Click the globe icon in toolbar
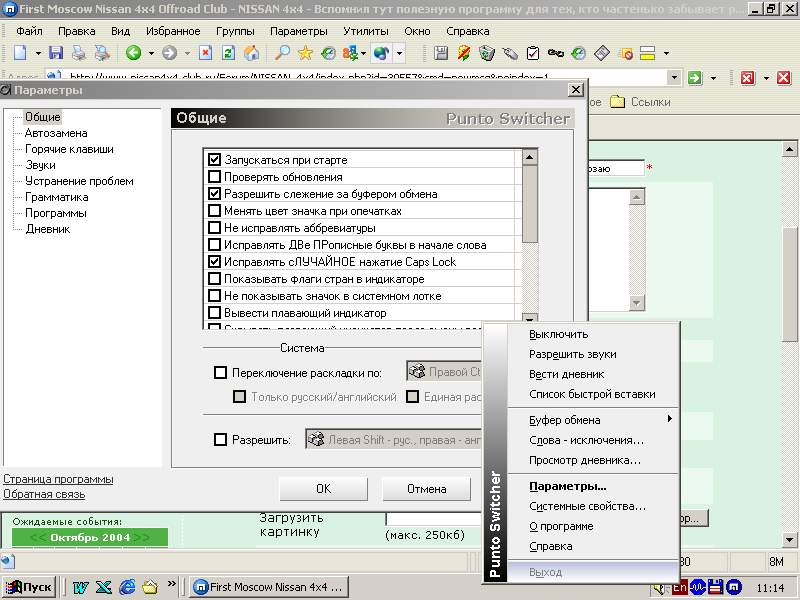This screenshot has height=600, width=800. point(382,53)
